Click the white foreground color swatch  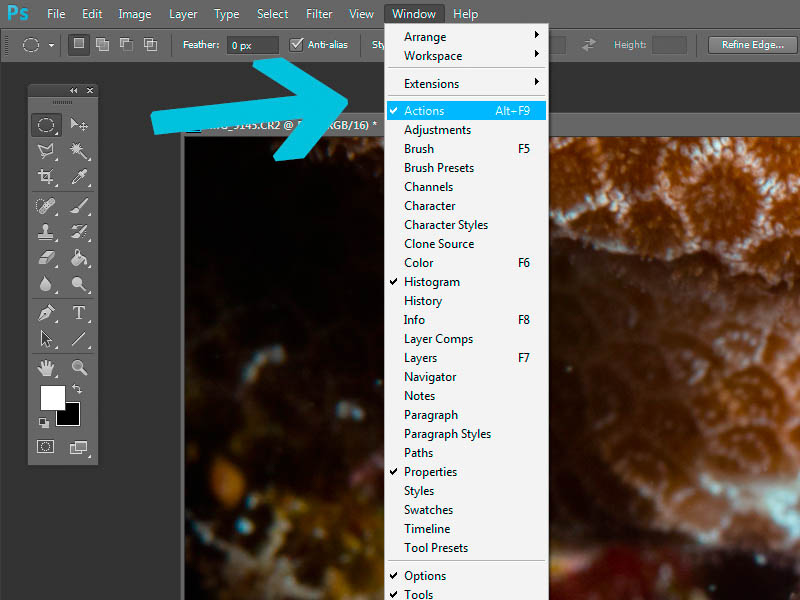[51, 397]
